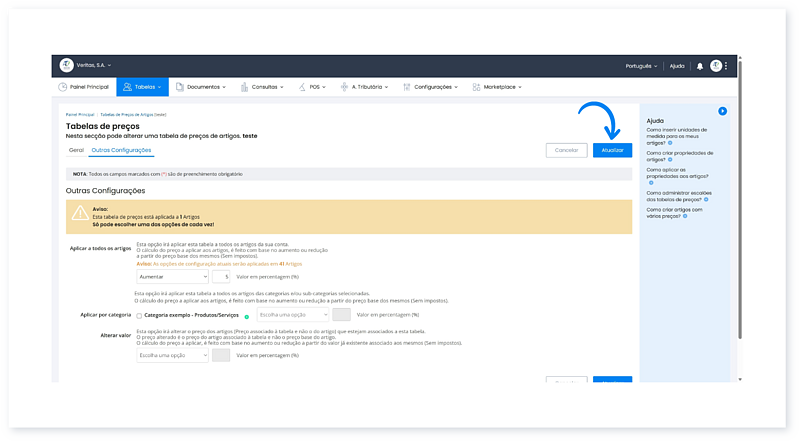Check the Categoria exemplo - Produtos/Serviços checkbox
The height and width of the screenshot is (442, 800).
(139, 315)
